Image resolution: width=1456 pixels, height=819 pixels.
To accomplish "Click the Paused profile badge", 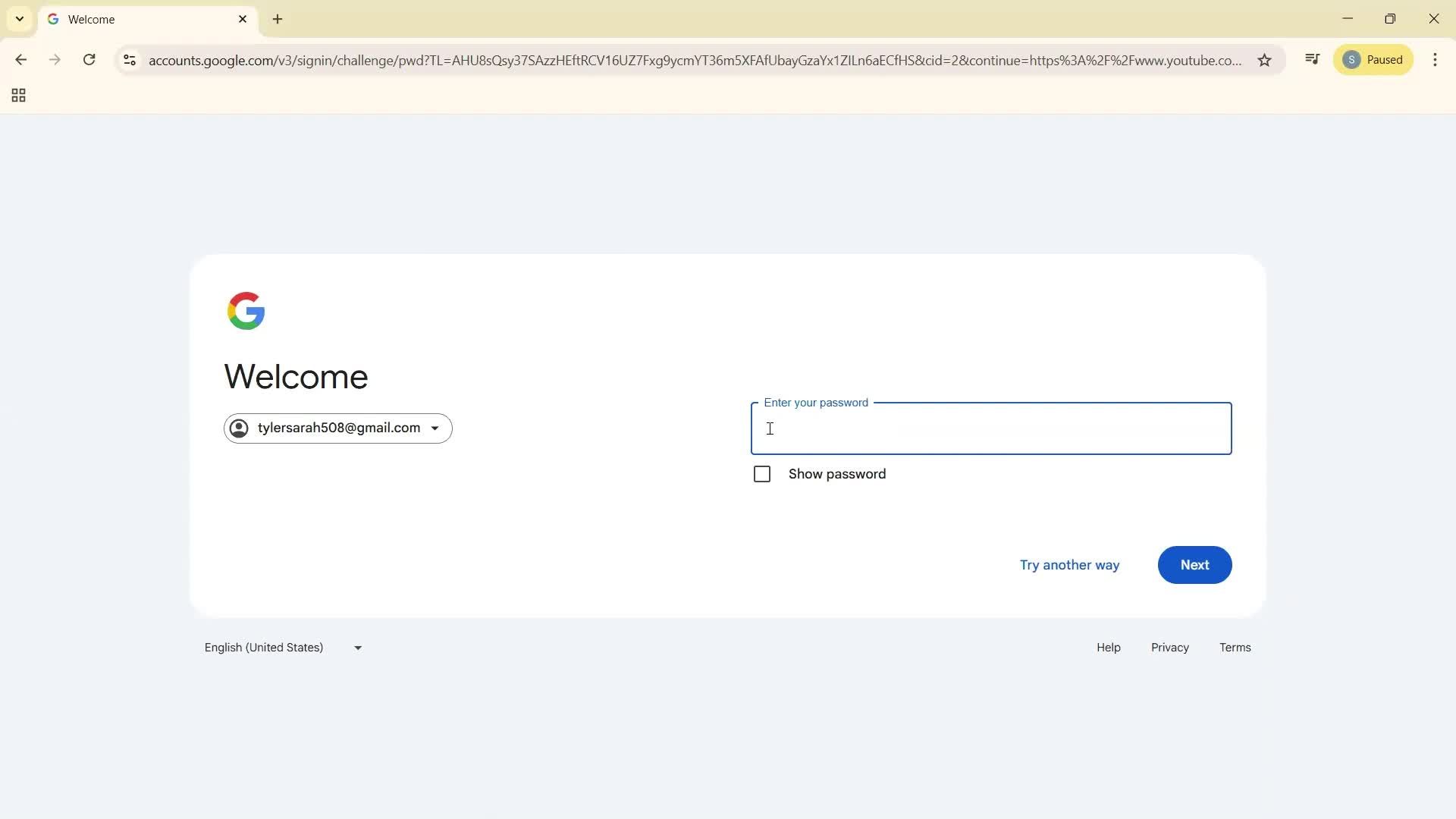I will click(1373, 59).
